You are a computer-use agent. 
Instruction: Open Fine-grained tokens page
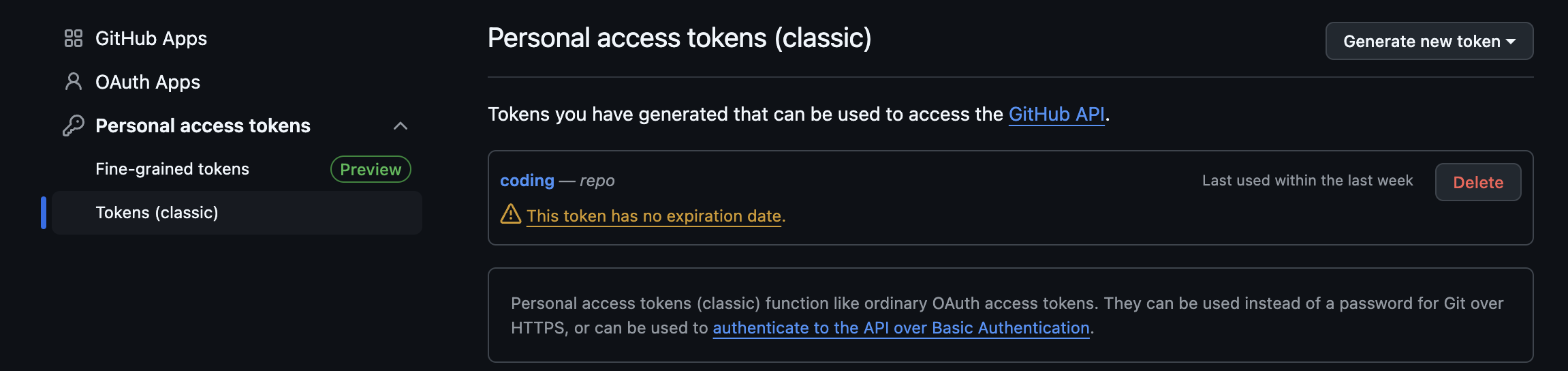coord(172,169)
